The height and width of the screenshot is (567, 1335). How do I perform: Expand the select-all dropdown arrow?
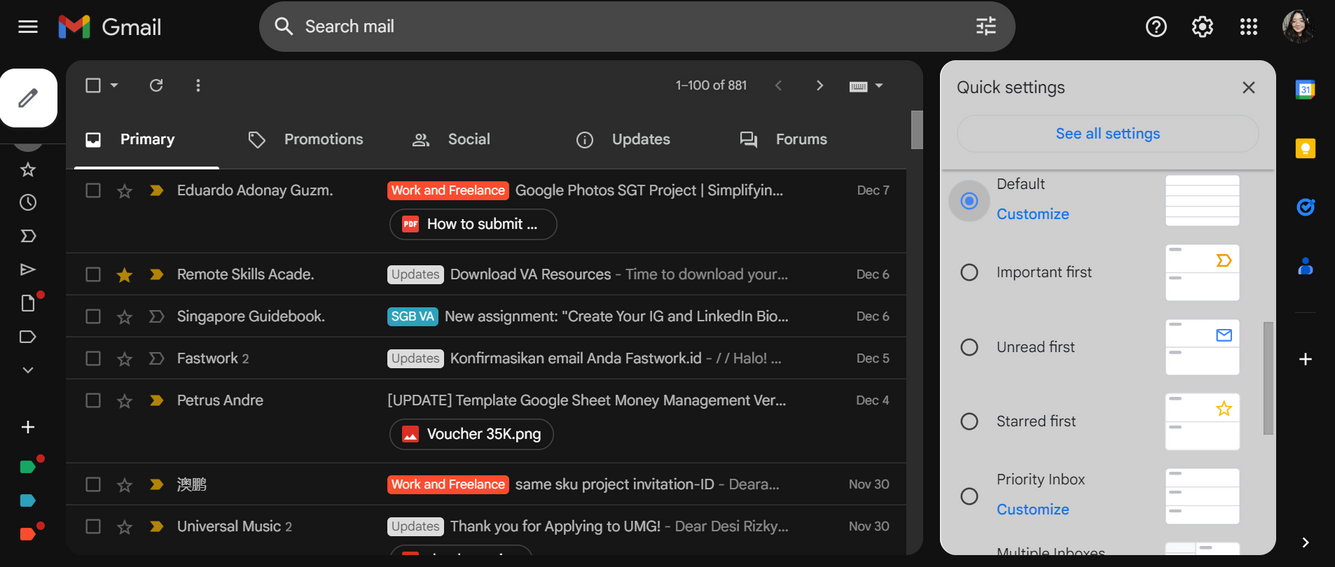(114, 86)
